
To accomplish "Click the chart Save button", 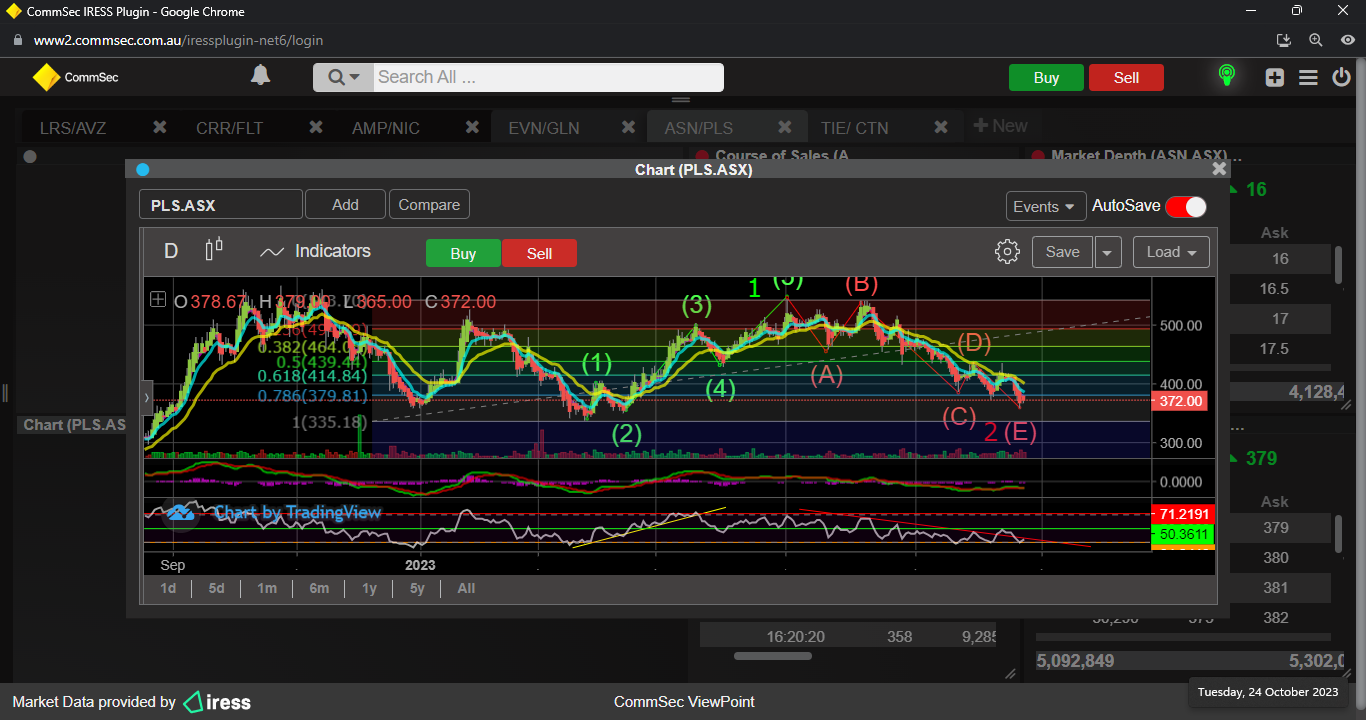I will [x=1062, y=252].
